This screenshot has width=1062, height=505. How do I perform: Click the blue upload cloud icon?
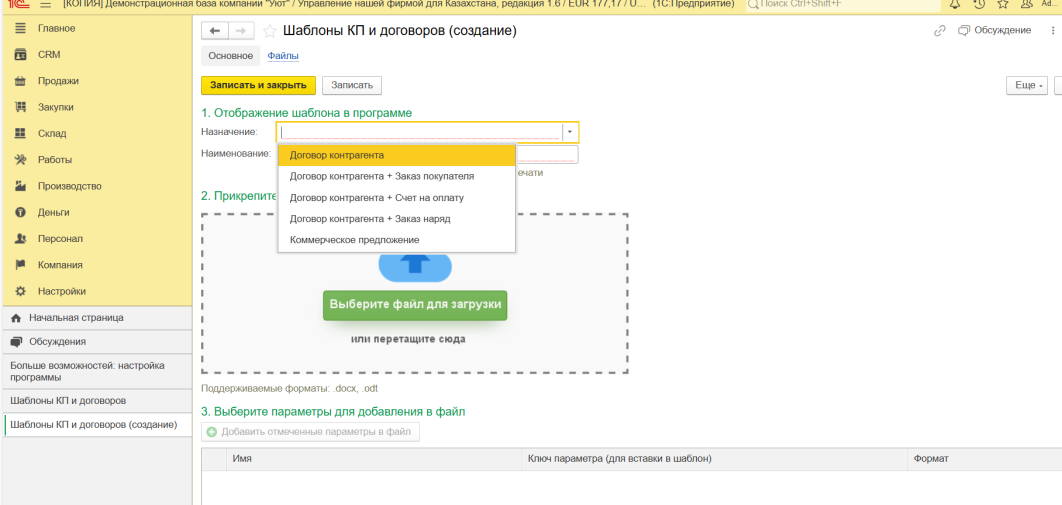tap(415, 265)
